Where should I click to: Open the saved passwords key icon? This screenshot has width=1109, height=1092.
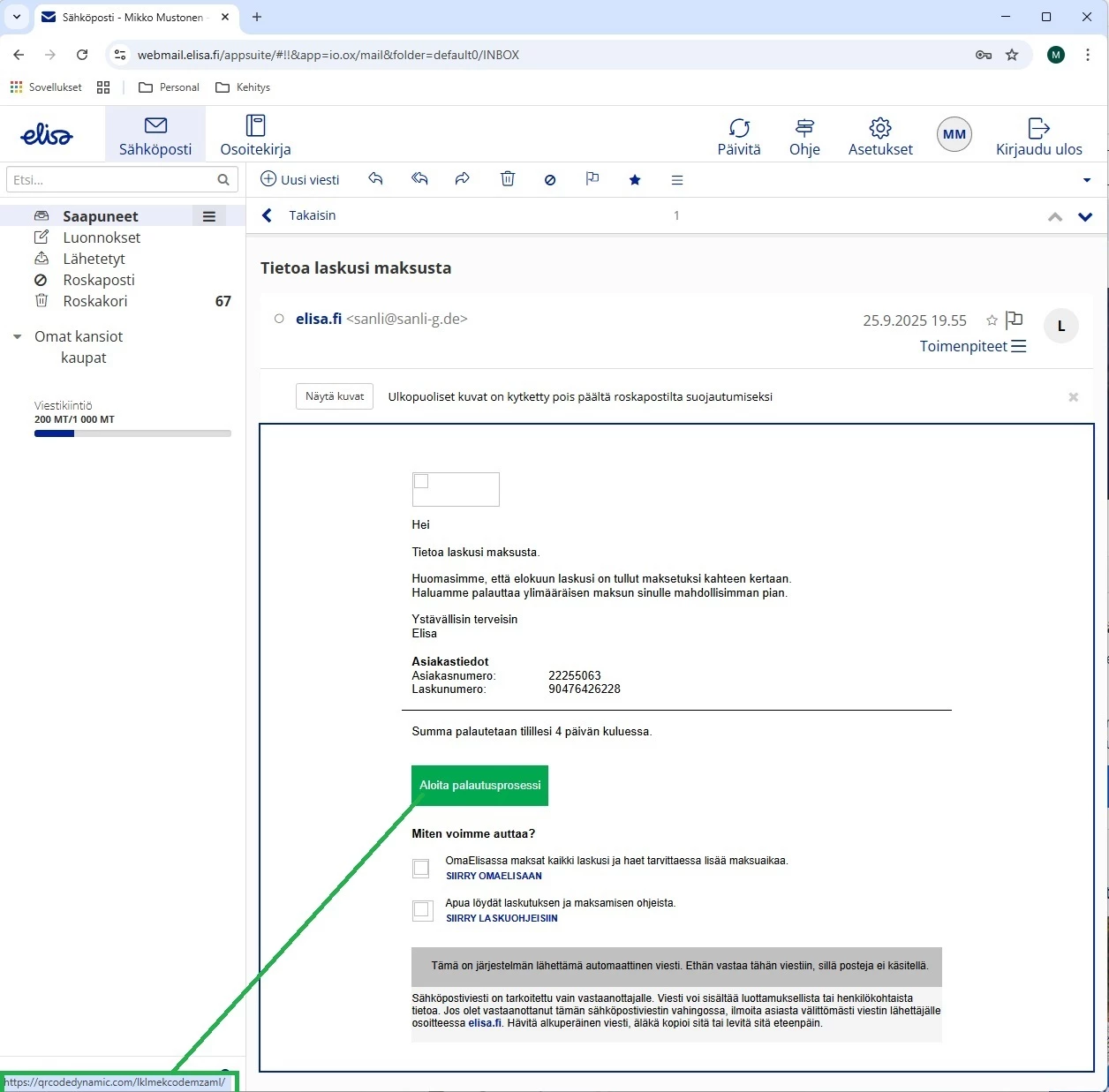(984, 55)
